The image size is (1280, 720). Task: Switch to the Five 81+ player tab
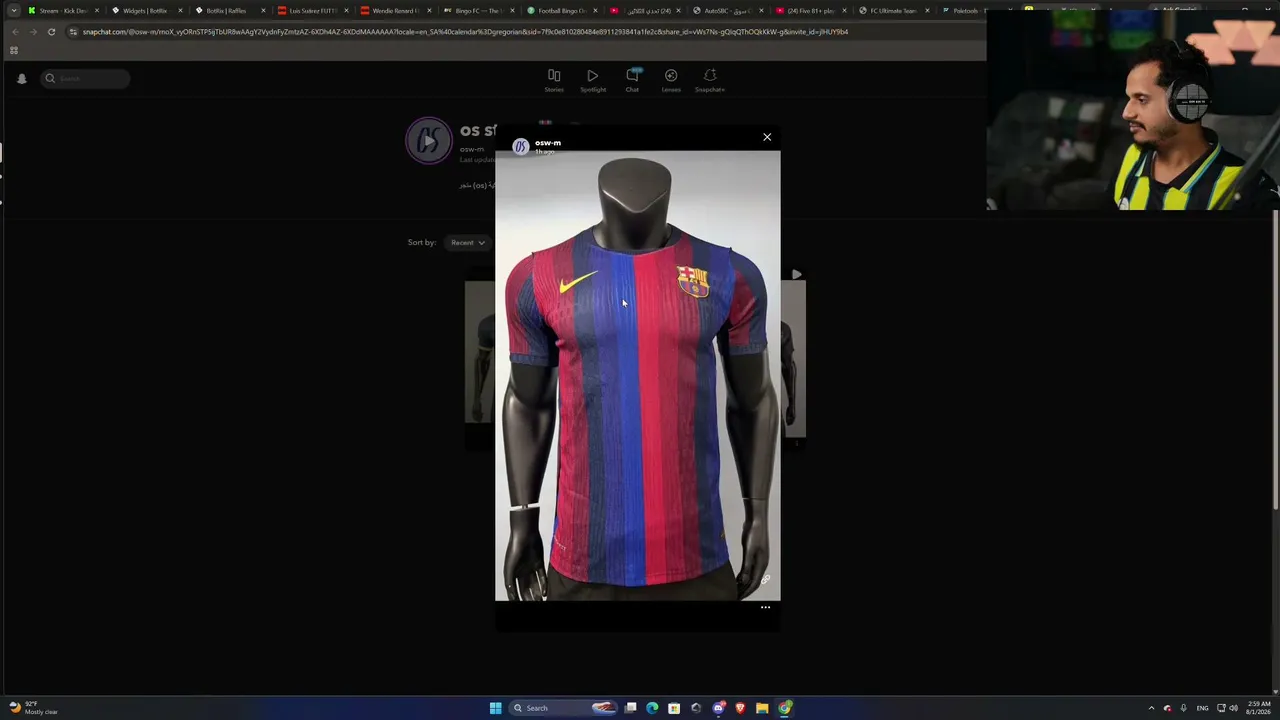pyautogui.click(x=810, y=11)
